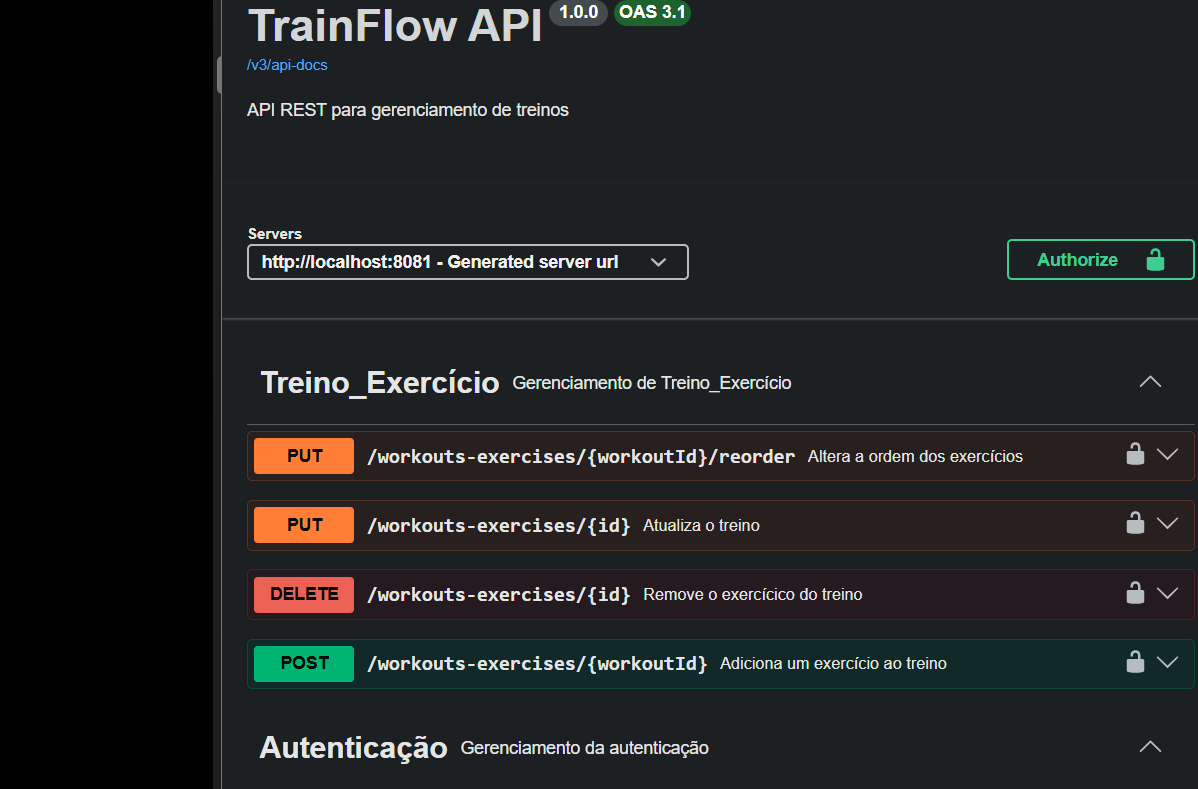Click lock icon on 'Atualiza o treino' row

tap(1135, 523)
